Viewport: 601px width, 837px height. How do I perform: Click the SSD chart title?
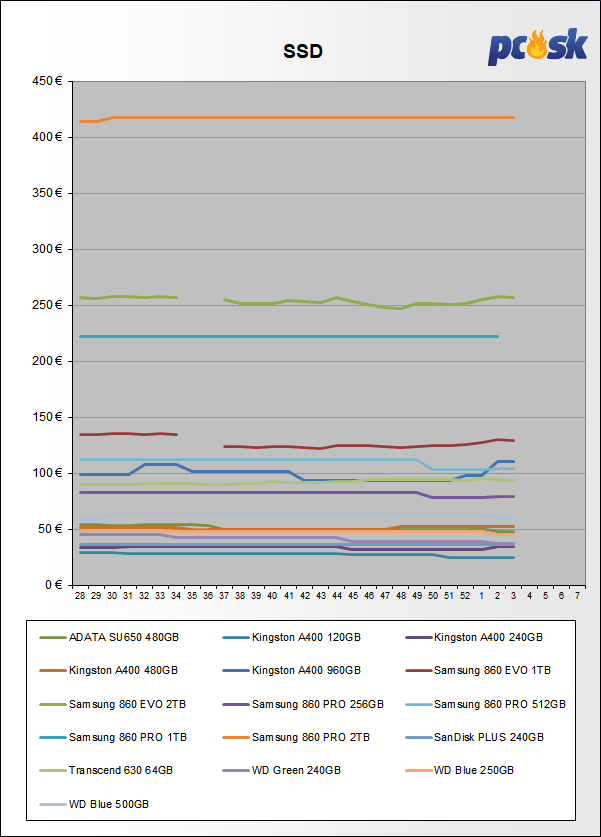303,51
